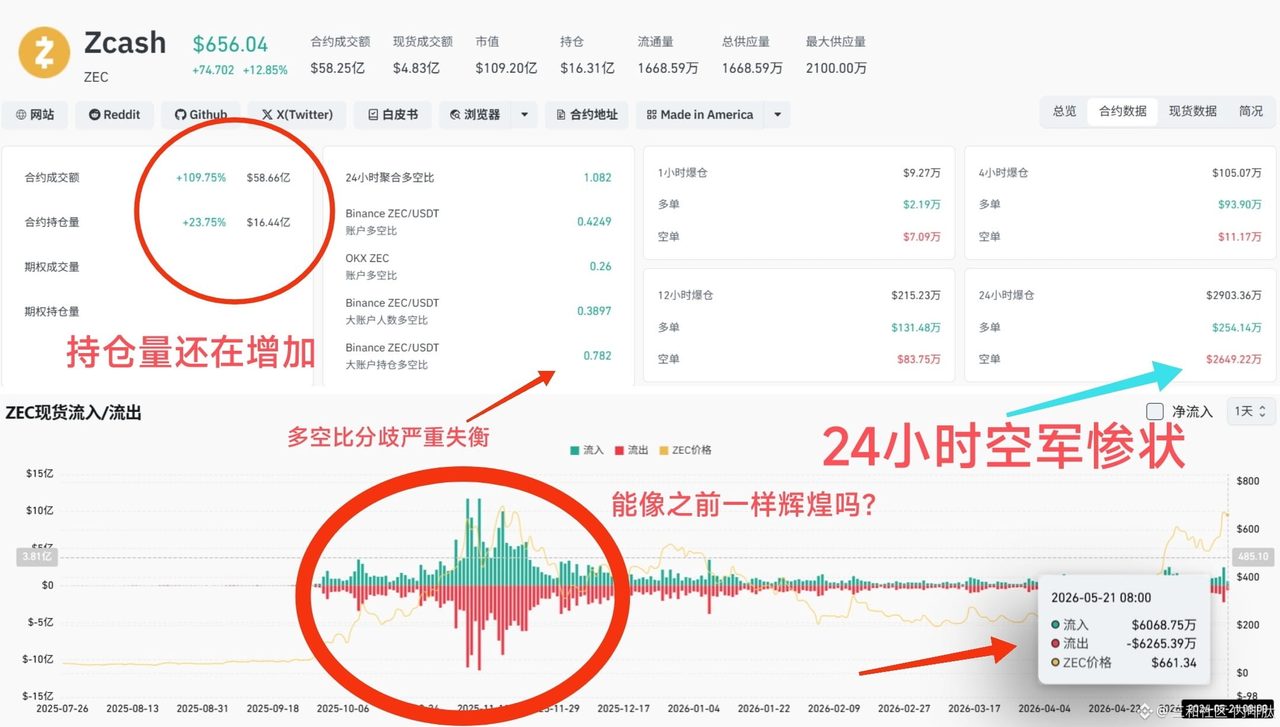Click the 市值 $109.20亿 stat
The height and width of the screenshot is (727, 1280).
[x=506, y=55]
